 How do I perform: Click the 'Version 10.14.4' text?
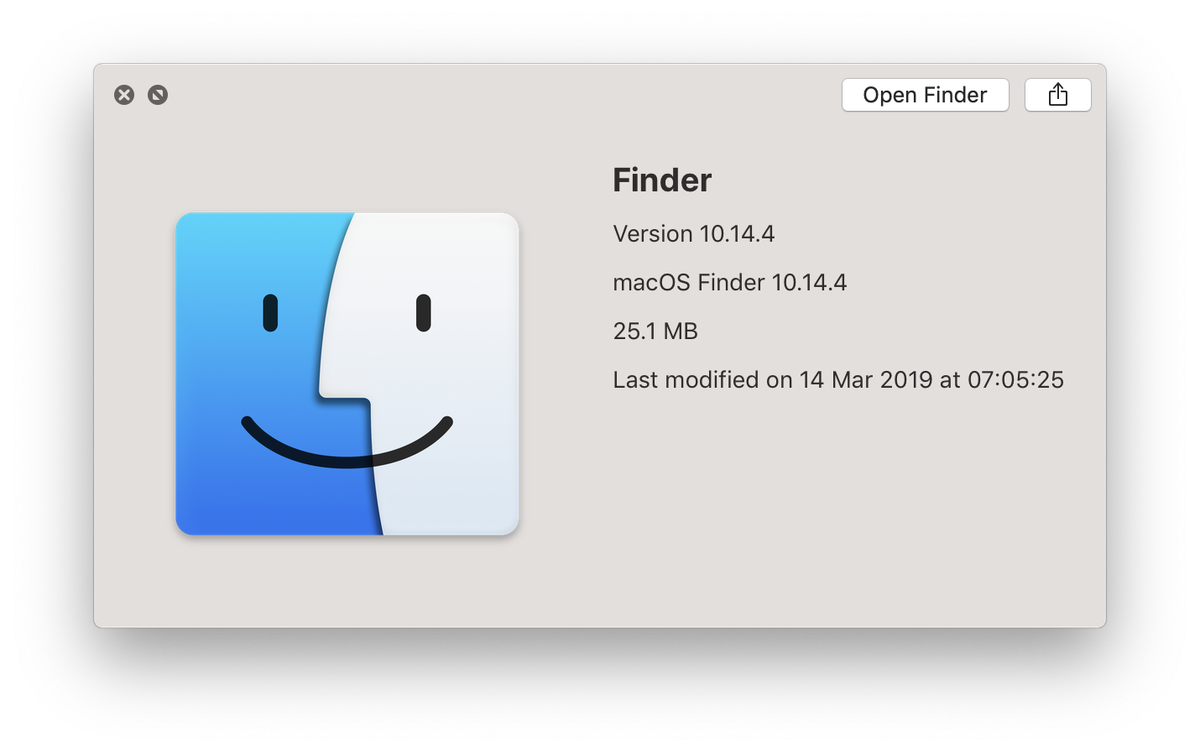point(694,234)
